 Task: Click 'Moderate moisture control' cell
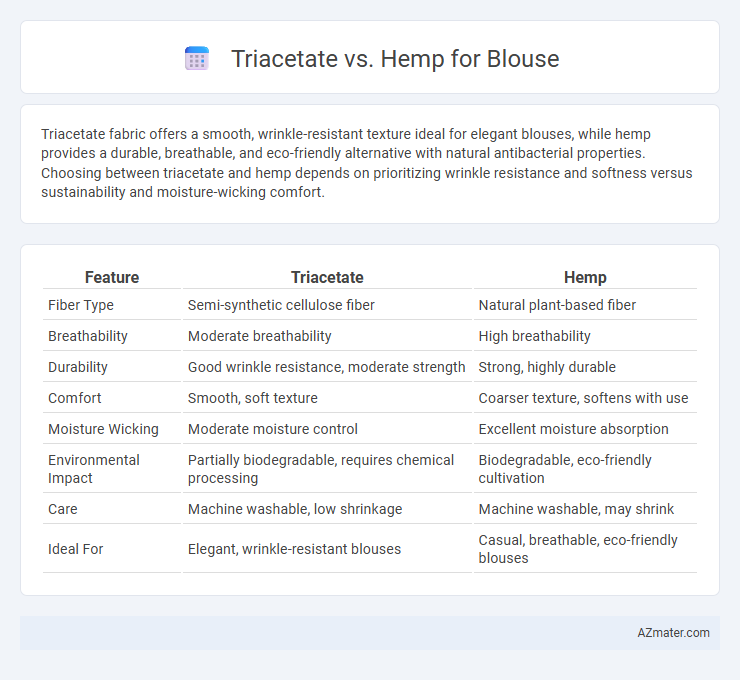[273, 429]
